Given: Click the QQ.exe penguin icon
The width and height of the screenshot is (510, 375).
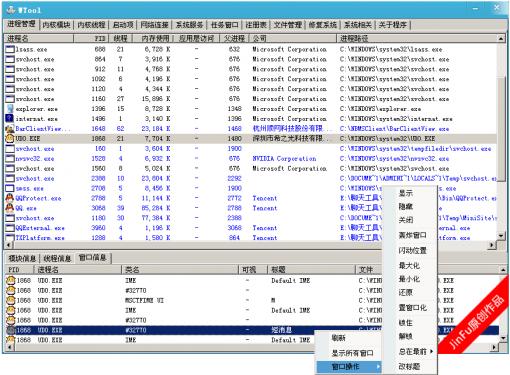Looking at the screenshot, I should tap(10, 208).
